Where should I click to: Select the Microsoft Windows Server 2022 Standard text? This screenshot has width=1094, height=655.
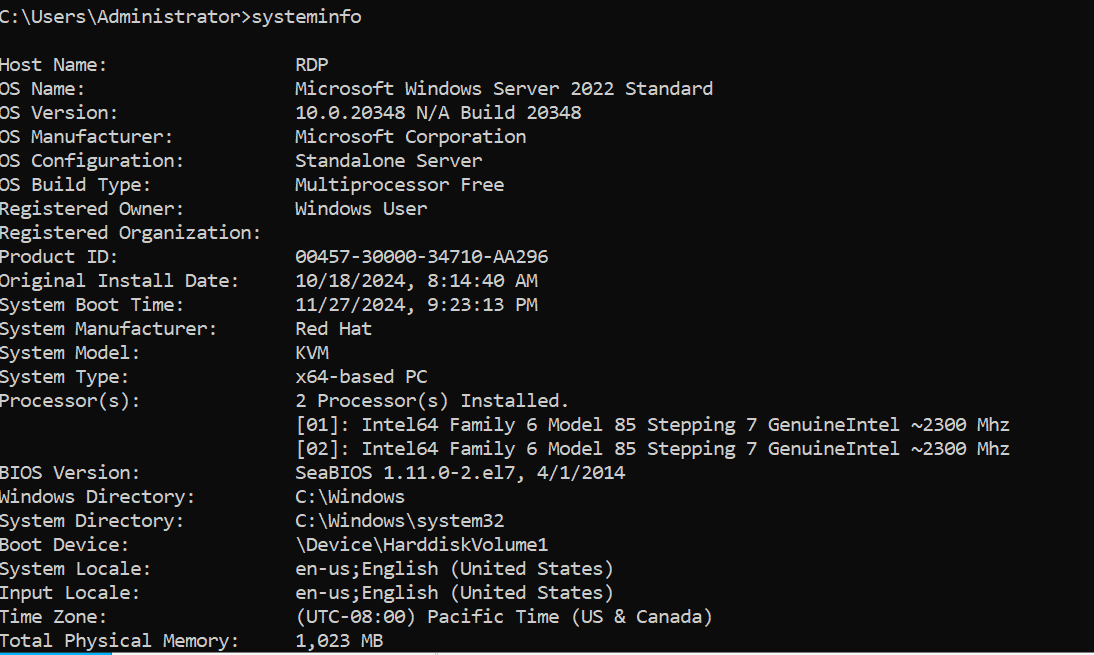504,89
